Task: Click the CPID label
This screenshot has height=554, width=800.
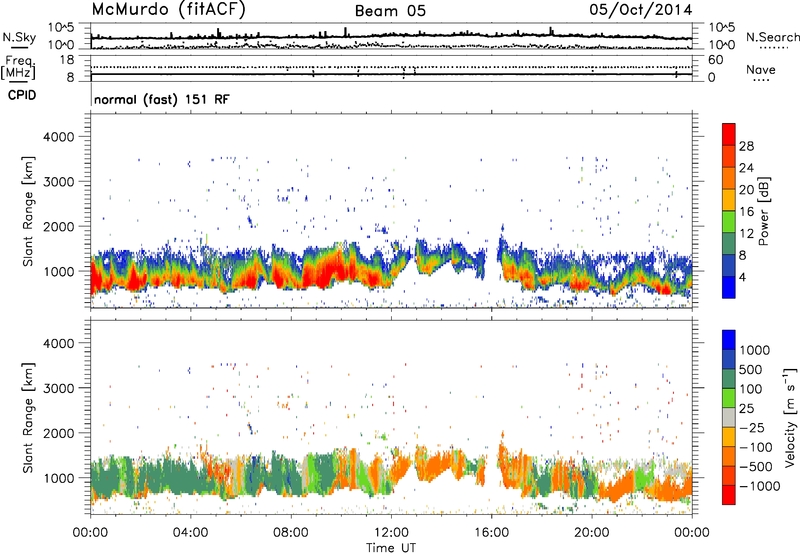Action: [x=22, y=95]
